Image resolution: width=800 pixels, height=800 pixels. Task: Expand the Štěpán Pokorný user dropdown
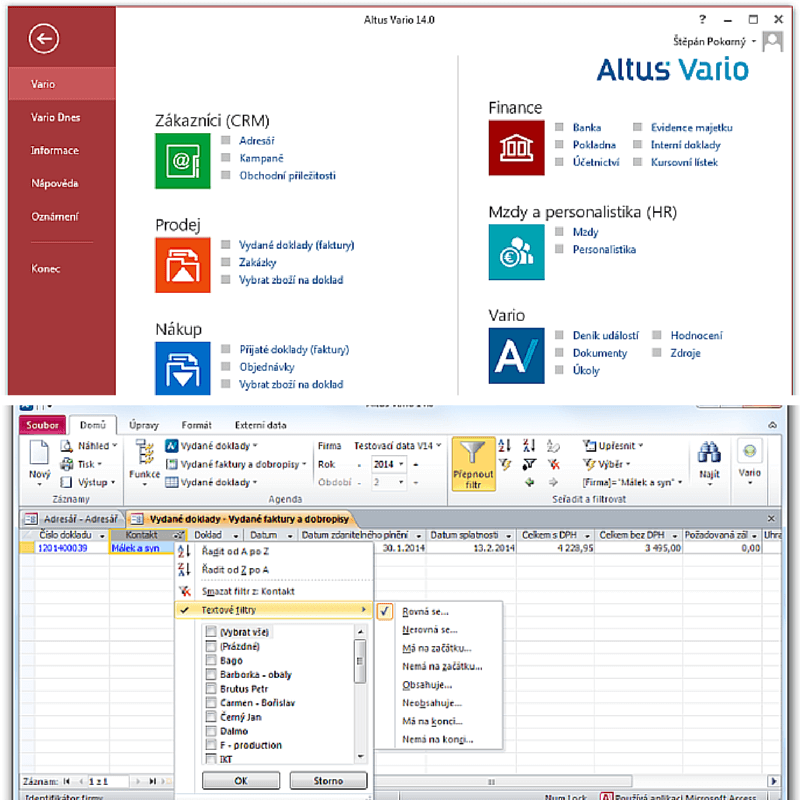tap(754, 41)
